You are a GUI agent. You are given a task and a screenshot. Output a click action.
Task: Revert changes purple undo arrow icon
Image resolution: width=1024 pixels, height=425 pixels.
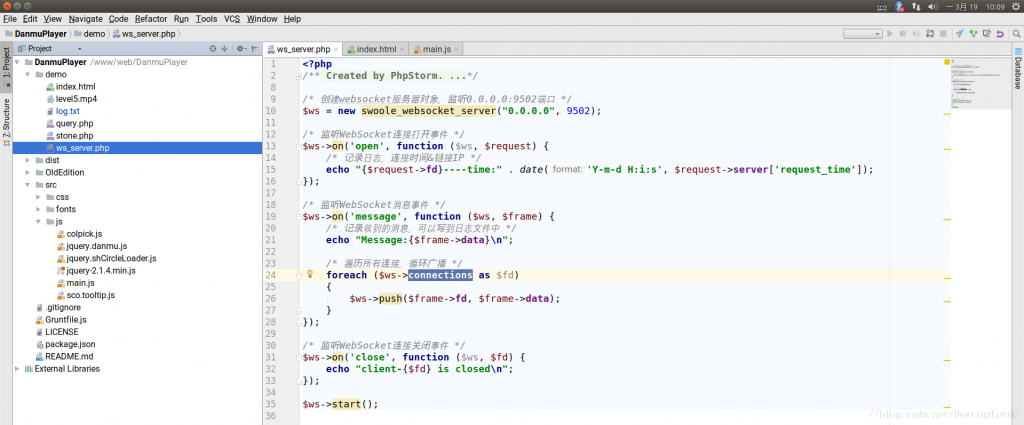click(x=1000, y=33)
